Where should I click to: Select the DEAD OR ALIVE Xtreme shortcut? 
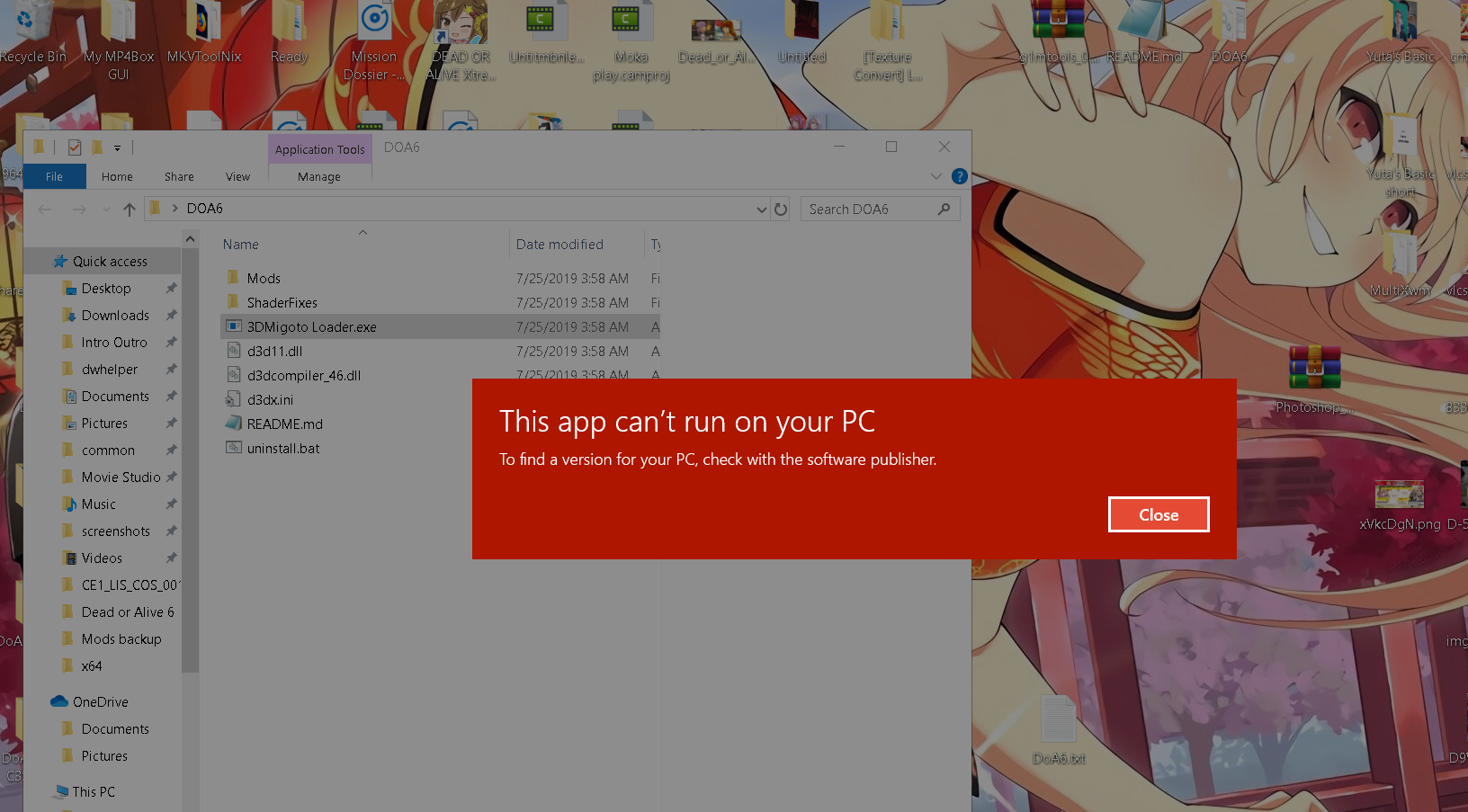461,41
